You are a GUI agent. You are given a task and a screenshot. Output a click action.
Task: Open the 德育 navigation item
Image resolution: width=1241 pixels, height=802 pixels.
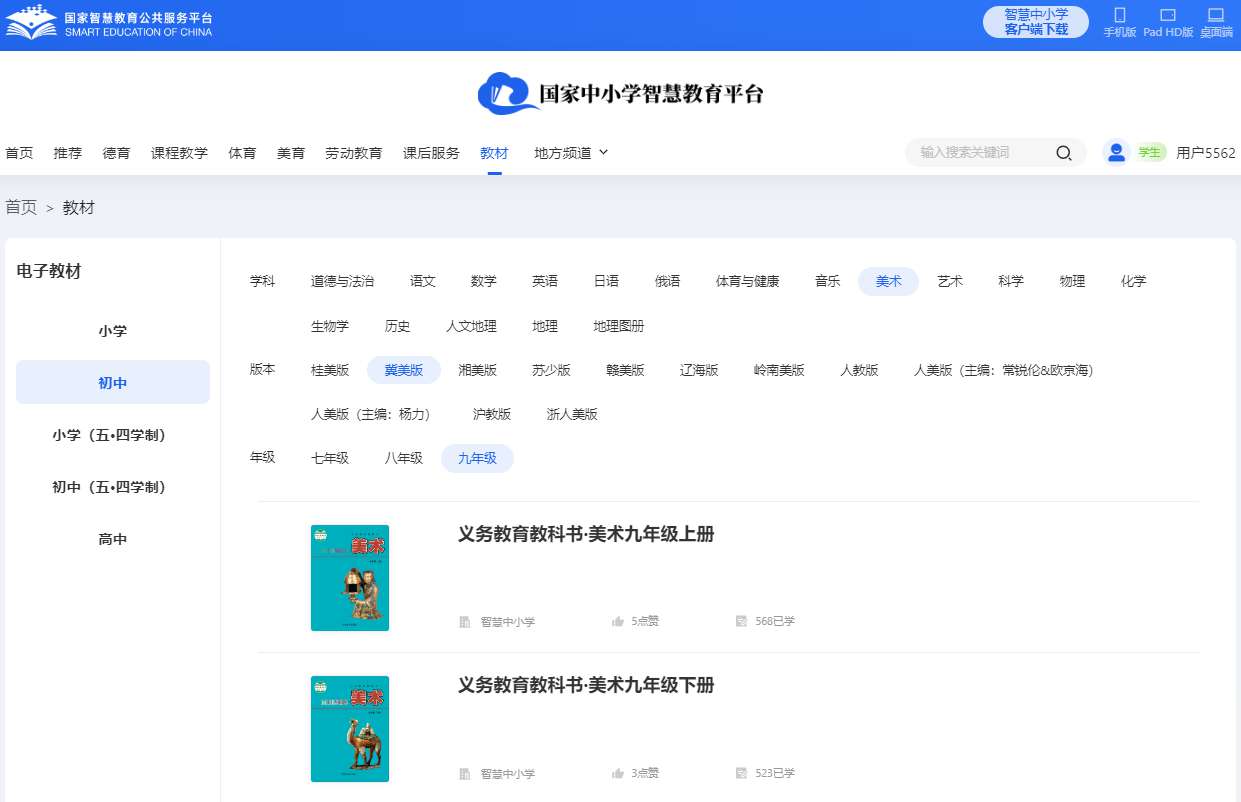pyautogui.click(x=116, y=153)
